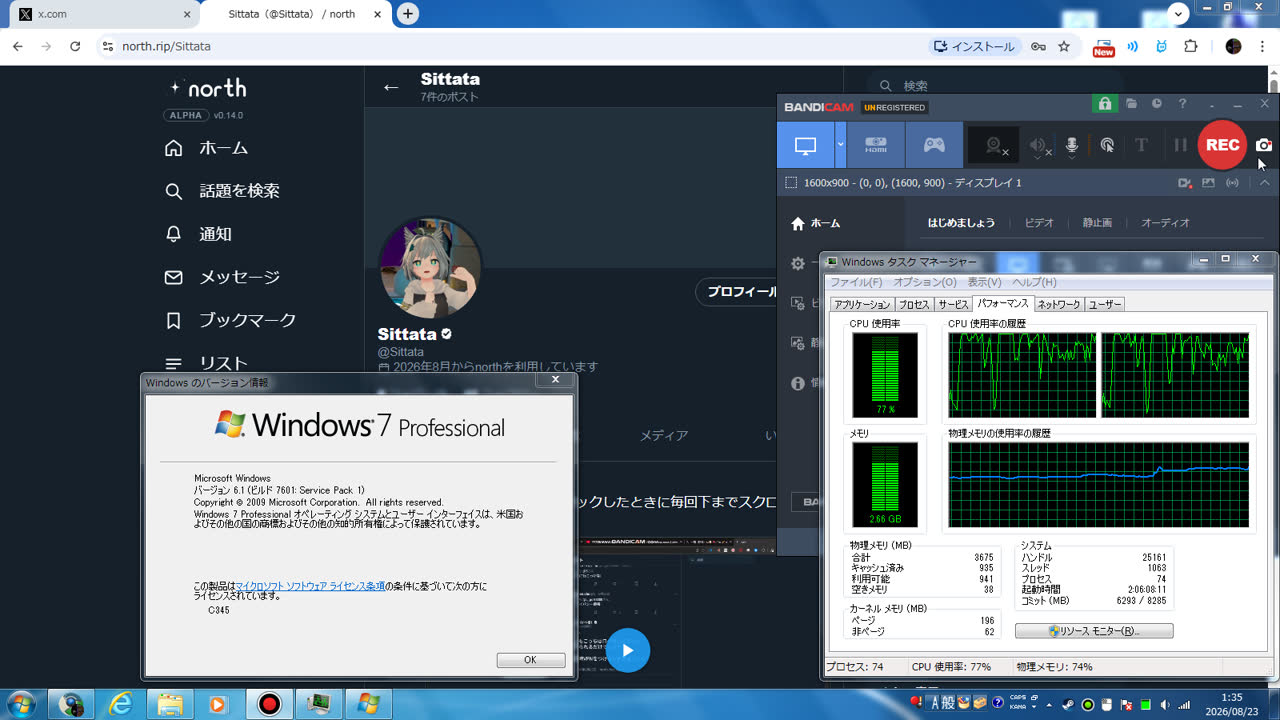Image resolution: width=1280 pixels, height=720 pixels.
Task: Click Bandicam pause button
Action: tap(1180, 146)
